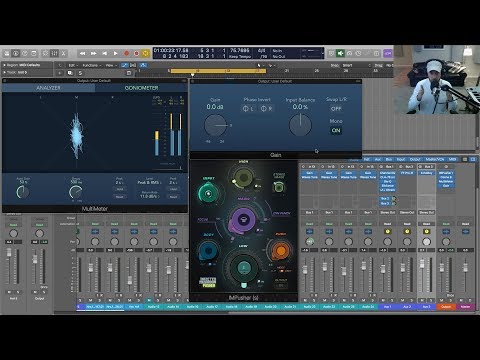Image resolution: width=480 pixels, height=360 pixels.
Task: Click the purple MAGIC knob in Pusher
Action: point(243,220)
